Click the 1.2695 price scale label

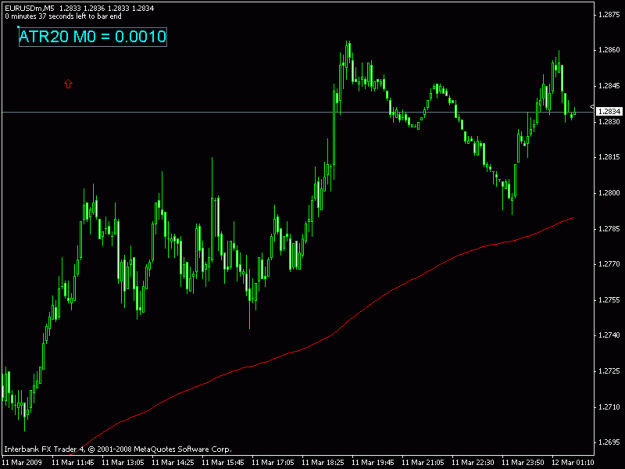(x=609, y=442)
